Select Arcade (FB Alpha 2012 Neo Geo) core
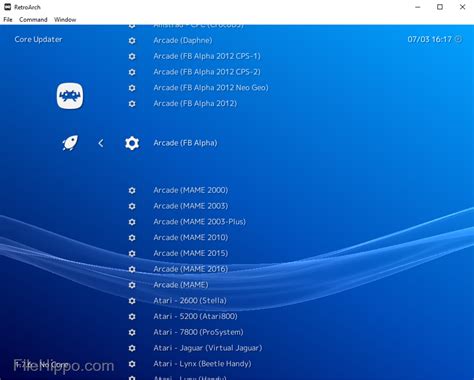This screenshot has width=474, height=380. 211,88
